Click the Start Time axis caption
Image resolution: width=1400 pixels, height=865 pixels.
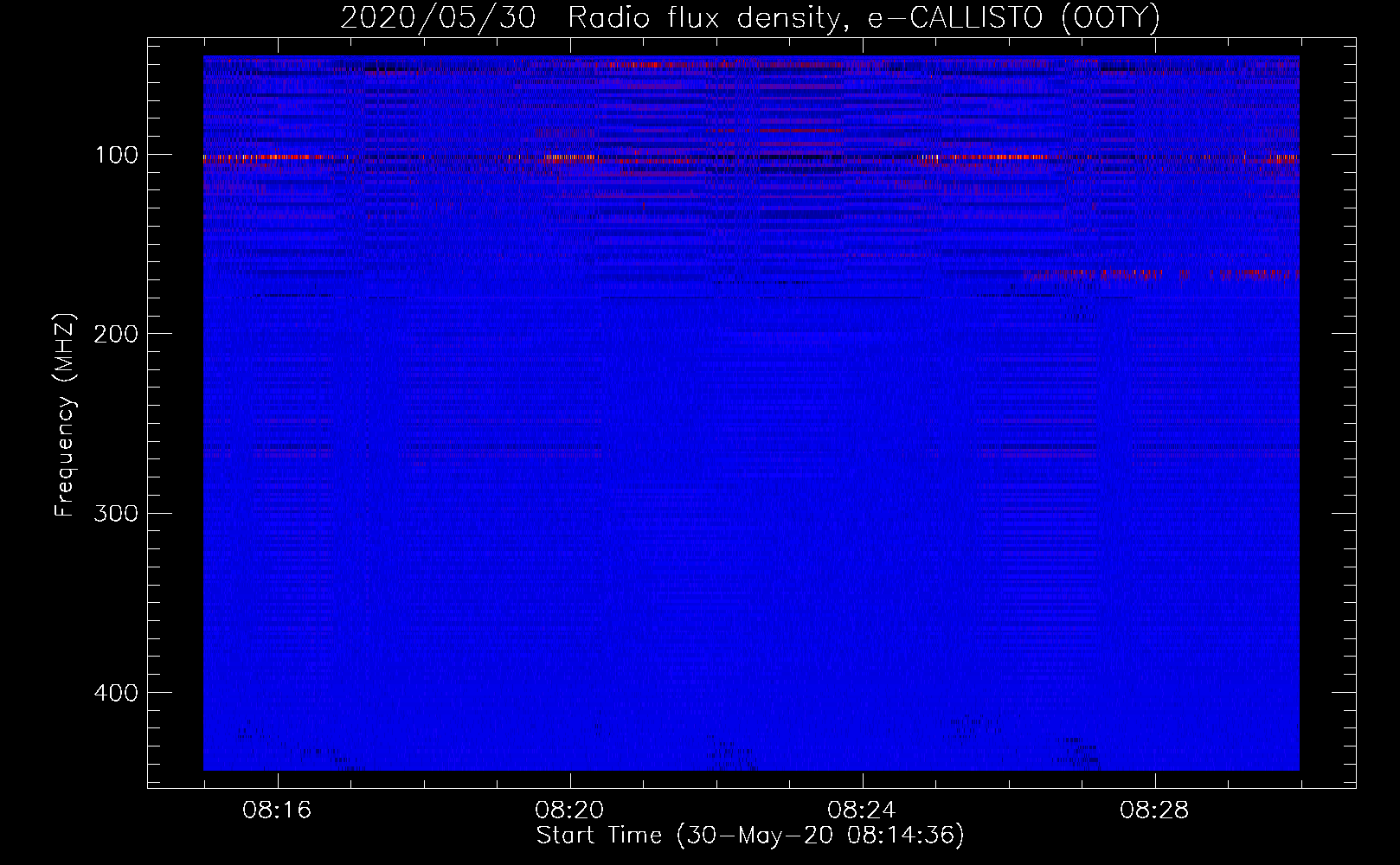coord(750,836)
